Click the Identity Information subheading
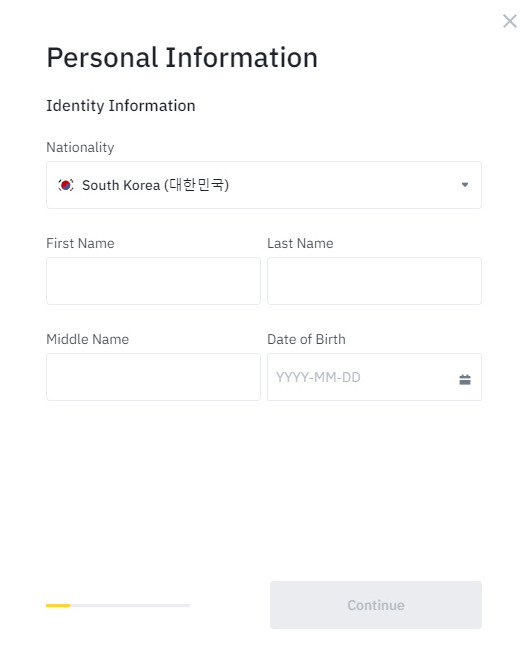 click(121, 106)
